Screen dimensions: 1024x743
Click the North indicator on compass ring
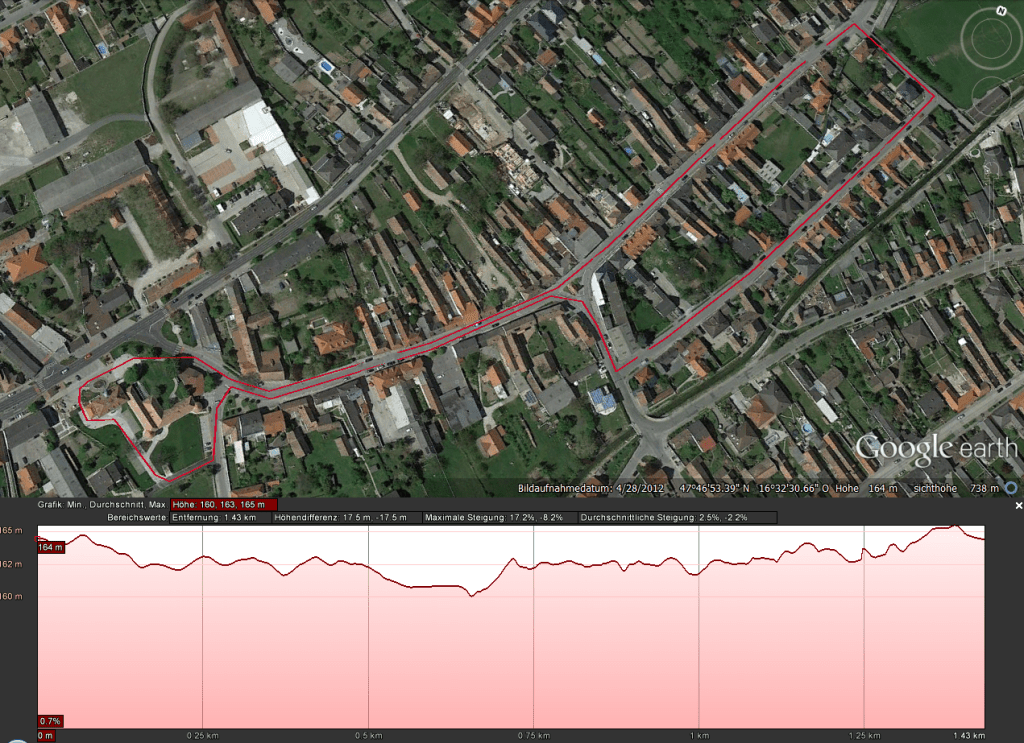pyautogui.click(x=1000, y=11)
